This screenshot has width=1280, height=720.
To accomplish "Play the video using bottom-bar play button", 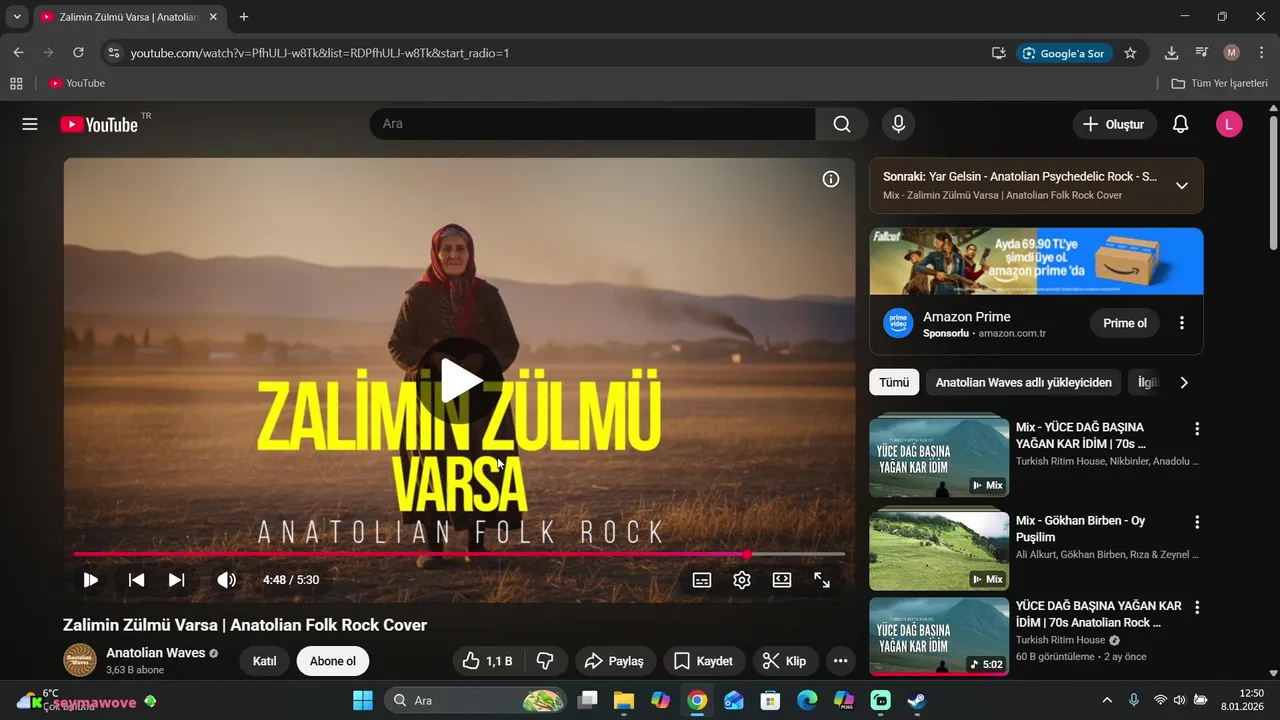I will pos(90,580).
